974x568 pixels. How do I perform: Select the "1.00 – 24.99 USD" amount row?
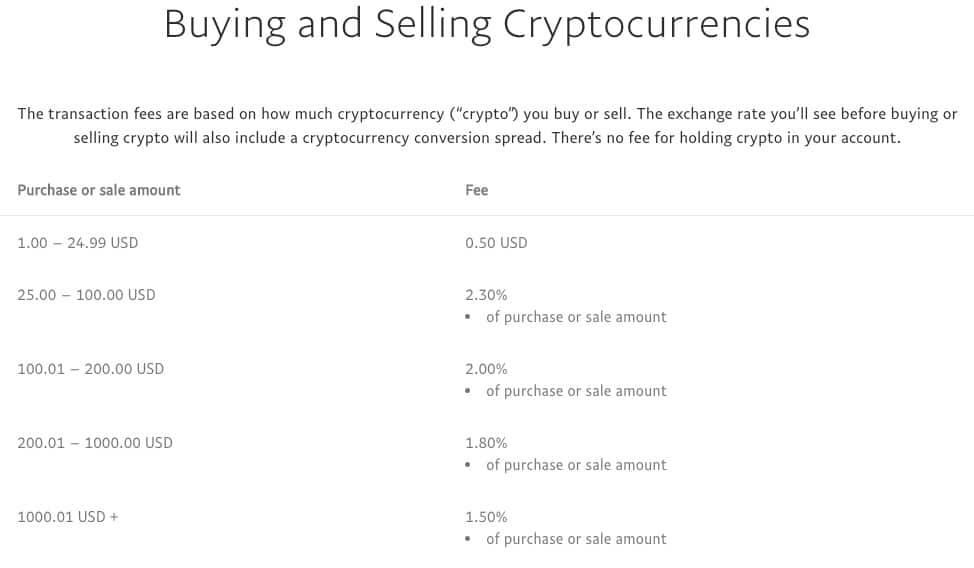point(78,243)
